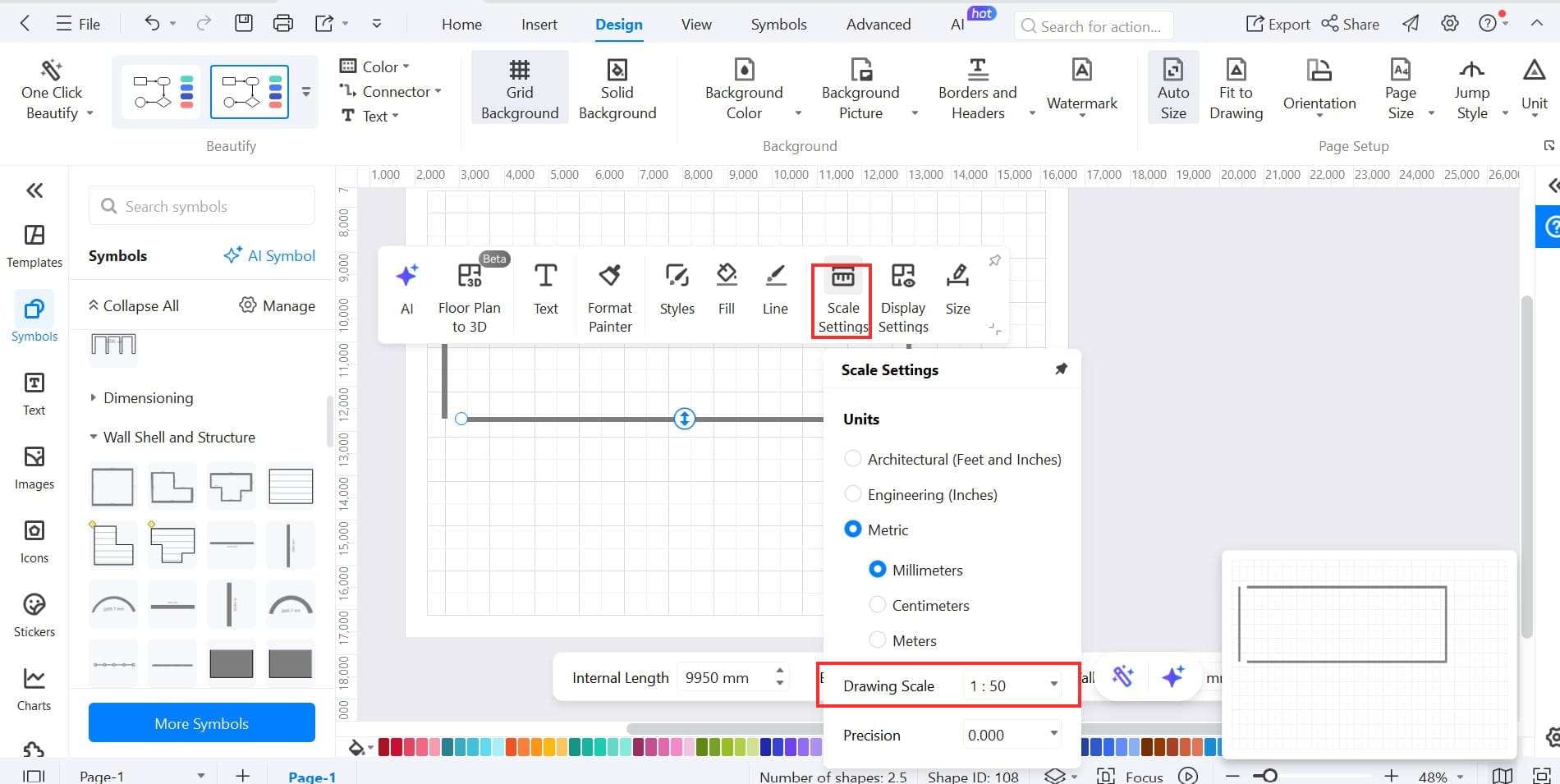Pin the Scale Settings panel
The height and width of the screenshot is (784, 1560).
(x=1061, y=369)
